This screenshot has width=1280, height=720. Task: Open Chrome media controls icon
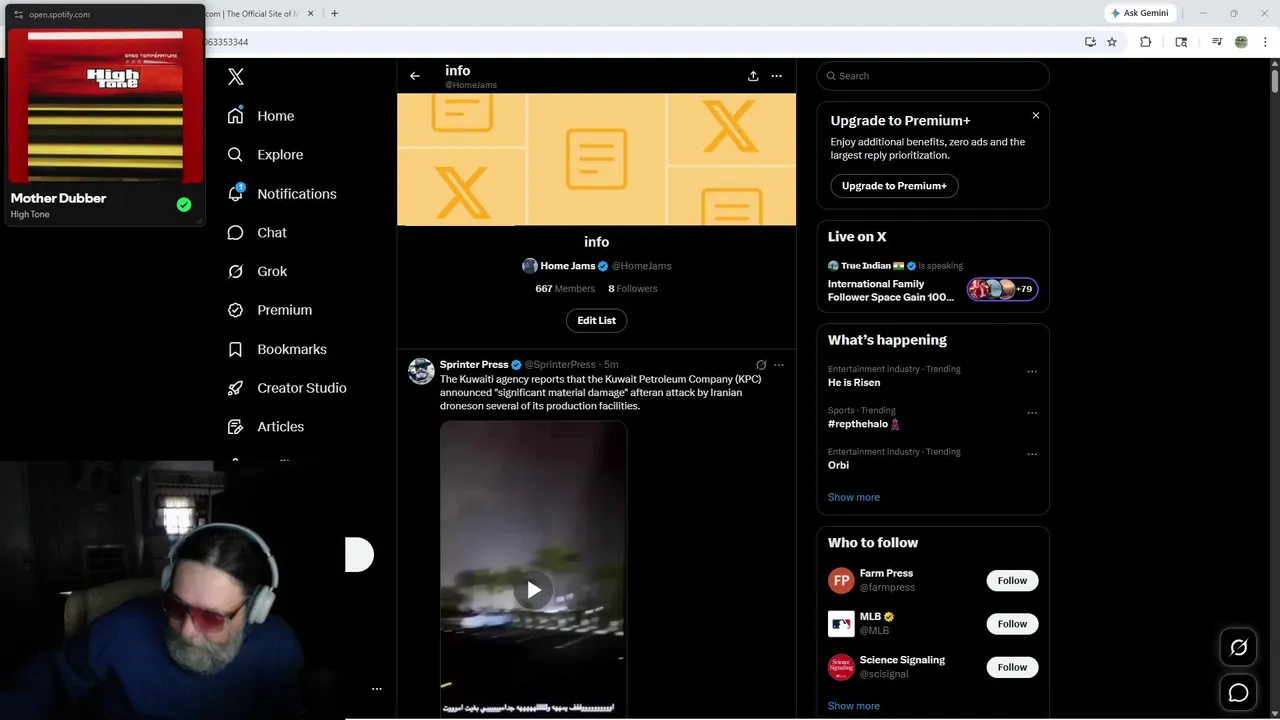1217,42
